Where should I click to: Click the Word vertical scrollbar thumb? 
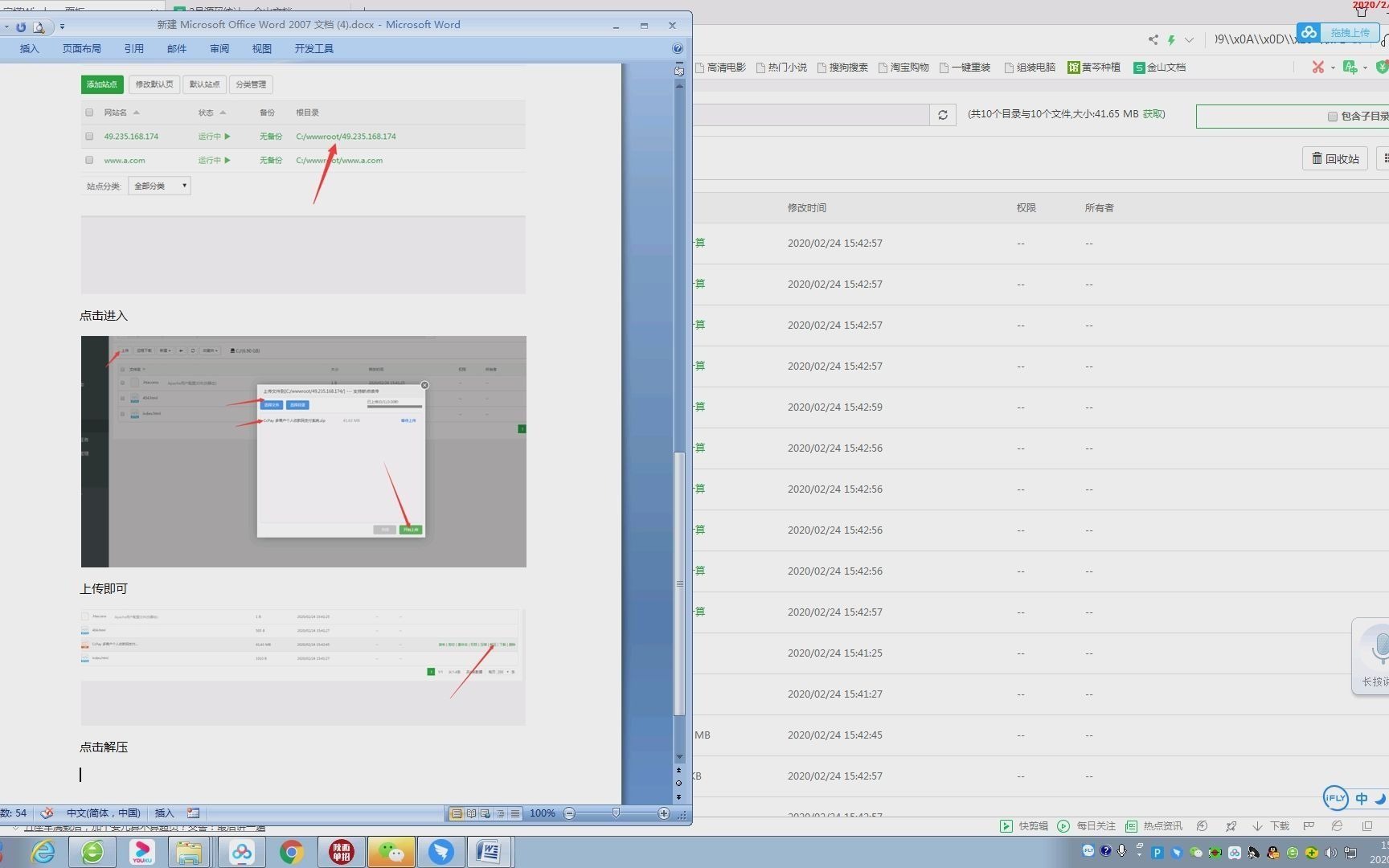click(x=679, y=583)
